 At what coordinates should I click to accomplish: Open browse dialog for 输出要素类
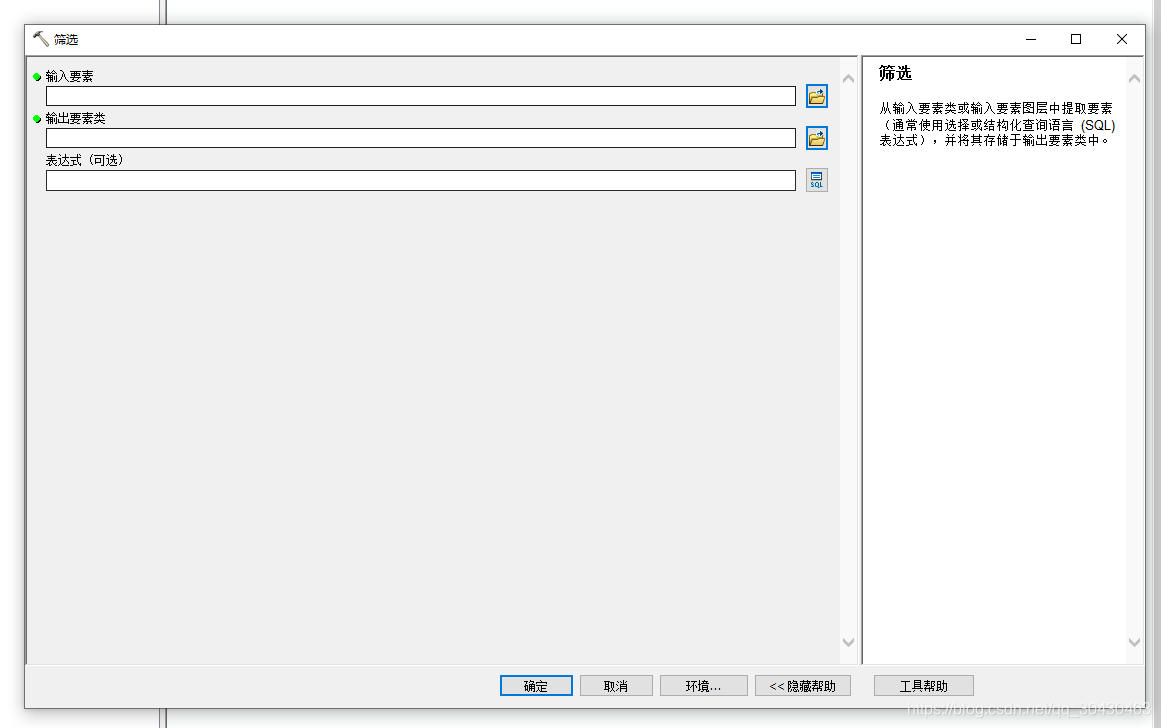pyautogui.click(x=817, y=138)
